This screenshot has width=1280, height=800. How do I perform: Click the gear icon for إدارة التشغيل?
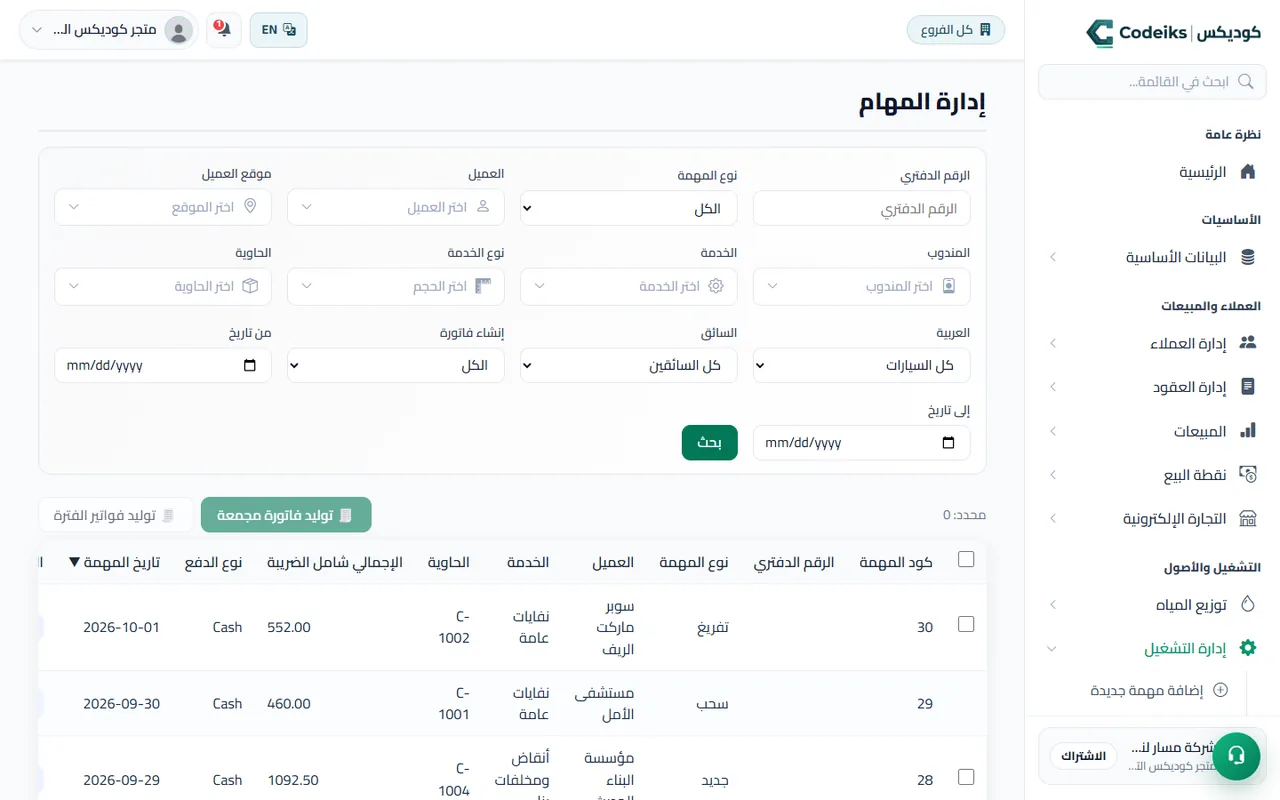(1247, 648)
